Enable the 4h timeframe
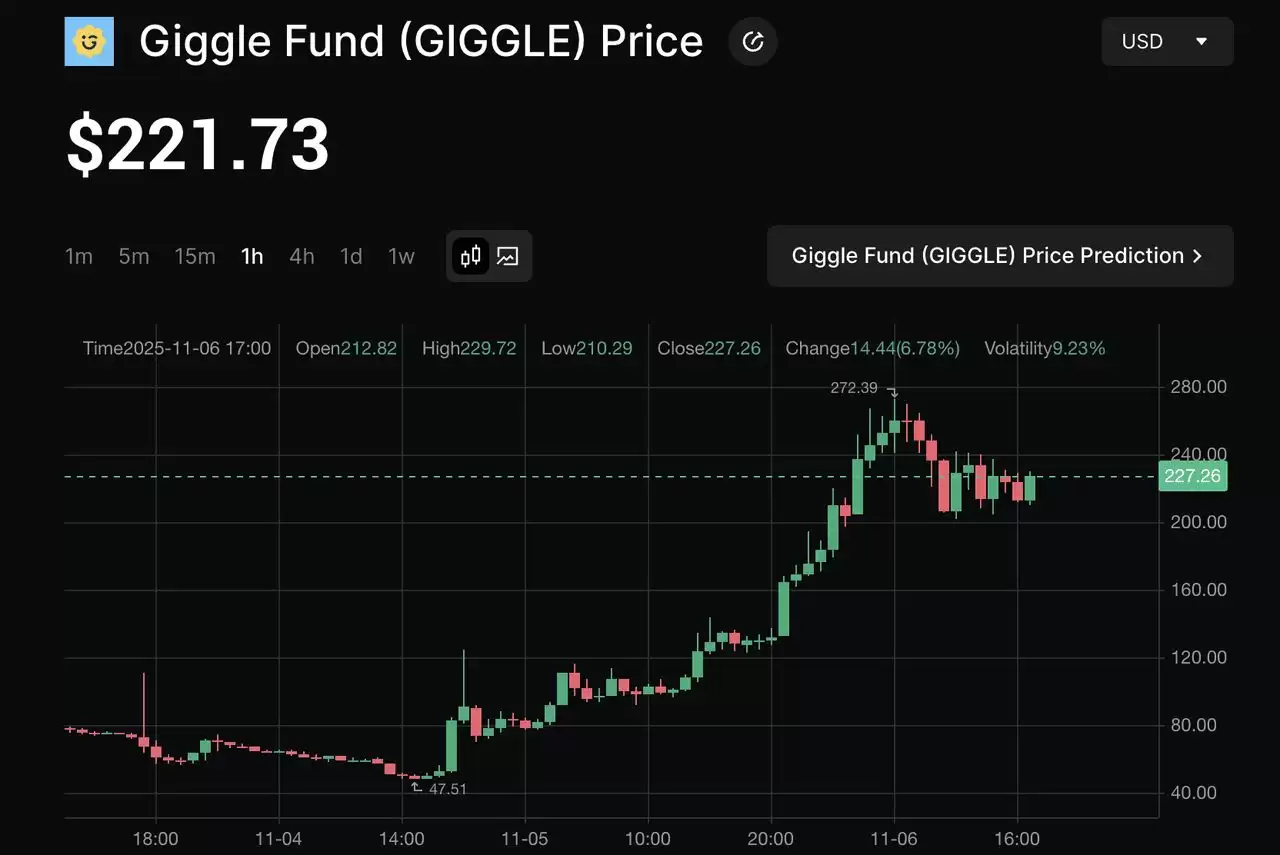Screen dimensions: 1280x855 pyautogui.click(x=301, y=256)
